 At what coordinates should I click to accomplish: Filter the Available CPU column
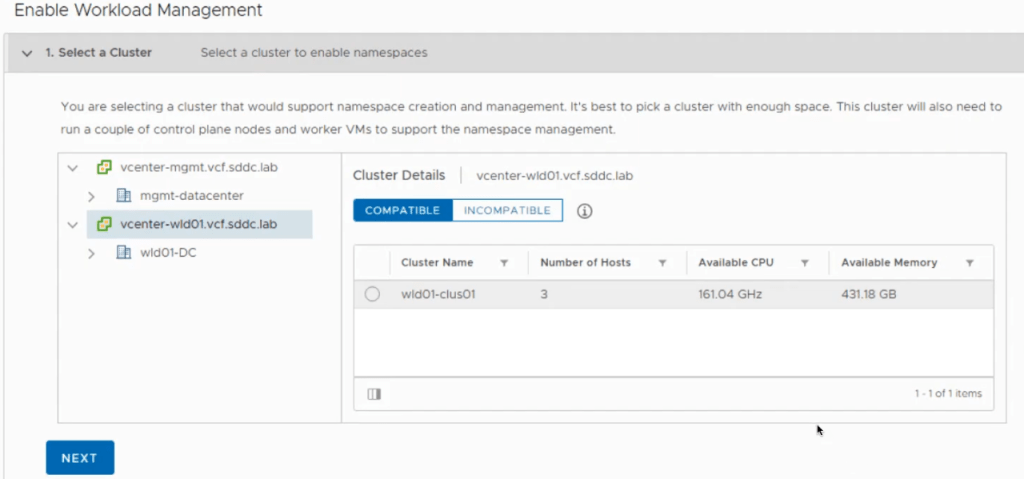[x=804, y=263]
